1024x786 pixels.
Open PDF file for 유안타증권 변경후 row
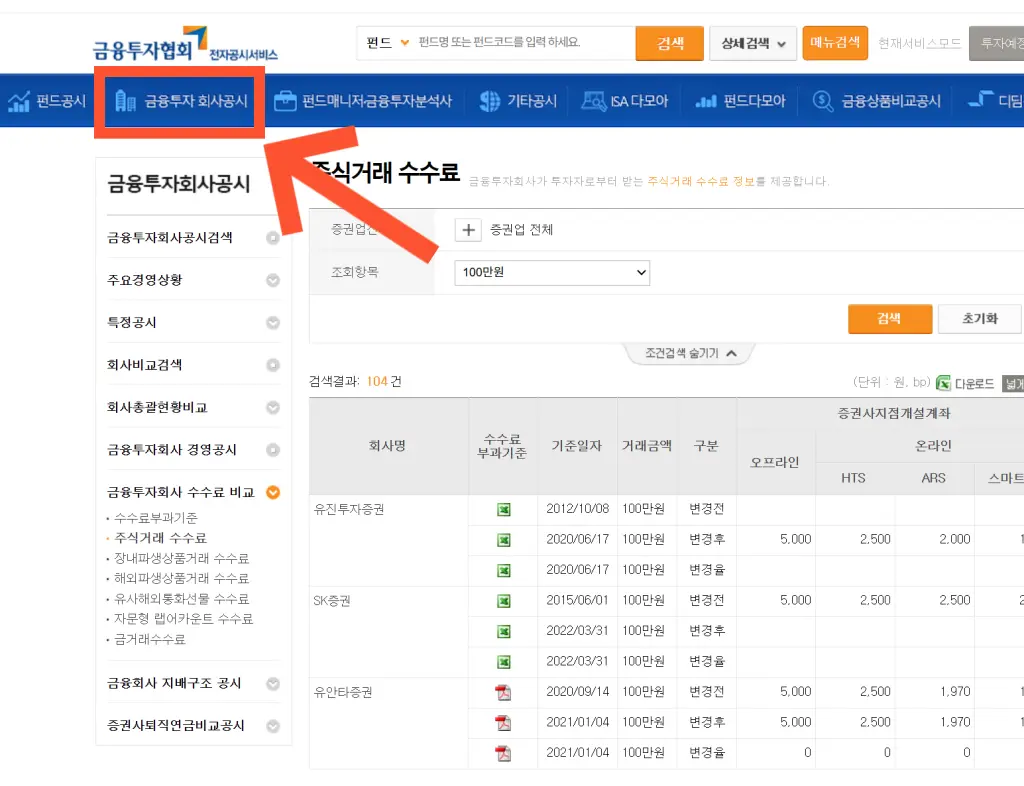click(503, 723)
